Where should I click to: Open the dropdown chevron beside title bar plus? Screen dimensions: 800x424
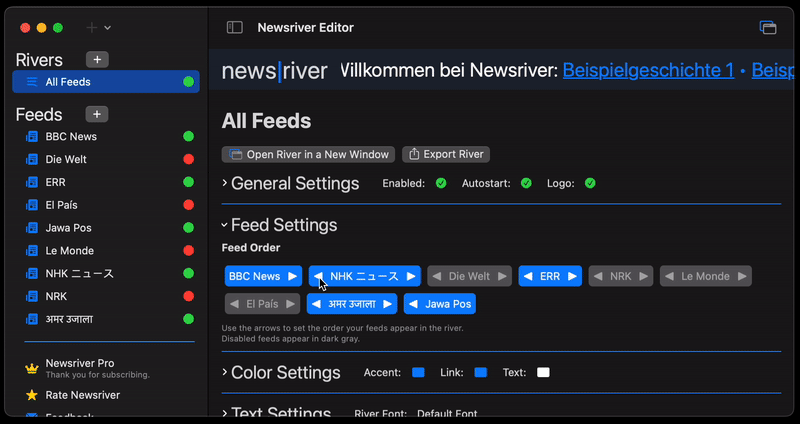(108, 28)
